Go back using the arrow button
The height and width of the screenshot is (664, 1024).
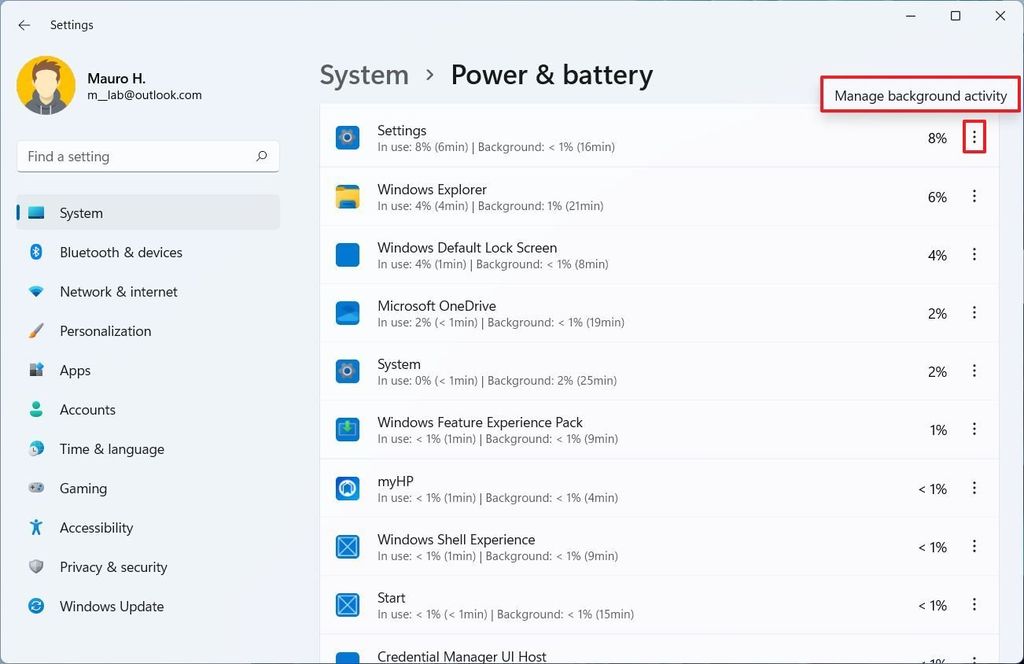pos(23,25)
